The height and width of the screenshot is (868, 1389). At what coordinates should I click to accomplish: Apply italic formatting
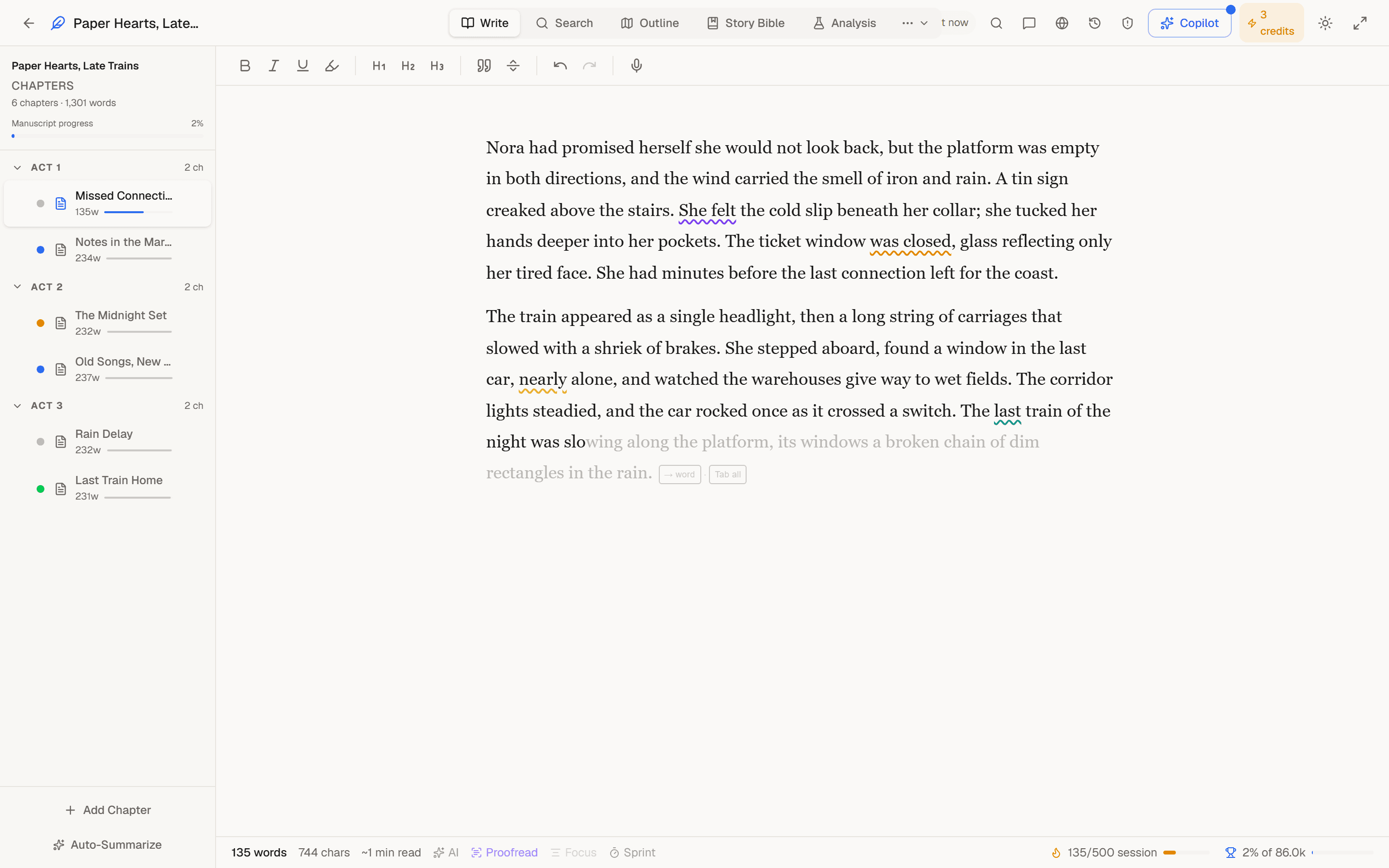point(274,66)
